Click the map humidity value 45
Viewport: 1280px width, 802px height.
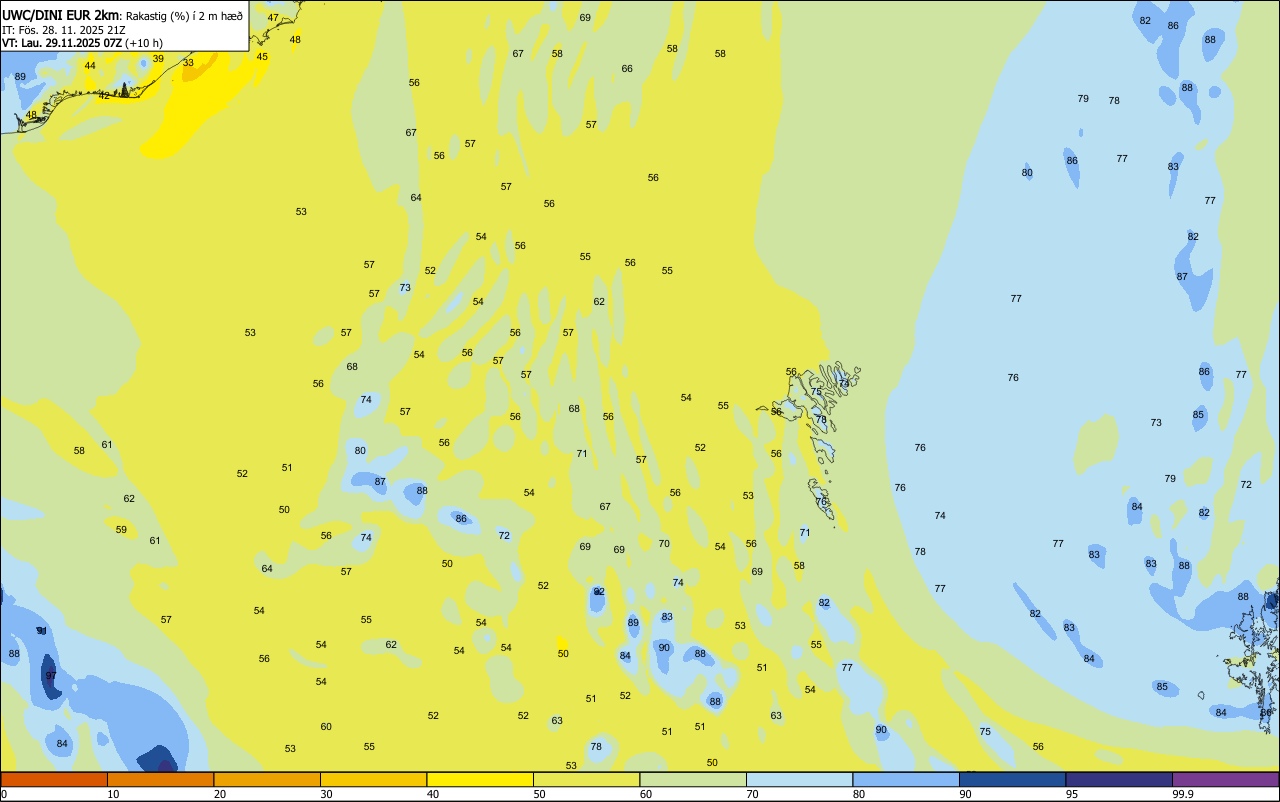(262, 56)
